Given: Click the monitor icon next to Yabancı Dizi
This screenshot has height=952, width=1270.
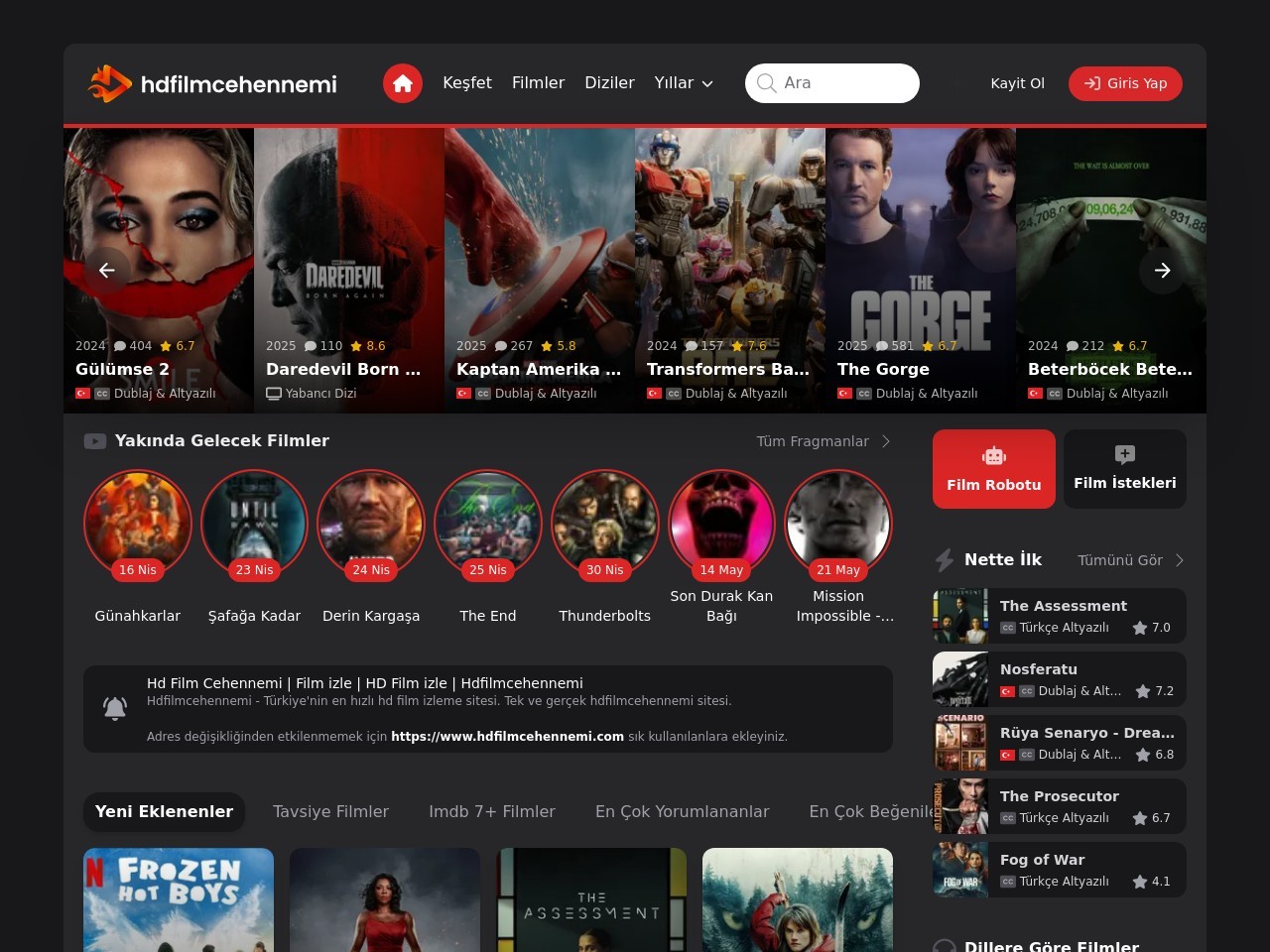Looking at the screenshot, I should [x=274, y=394].
